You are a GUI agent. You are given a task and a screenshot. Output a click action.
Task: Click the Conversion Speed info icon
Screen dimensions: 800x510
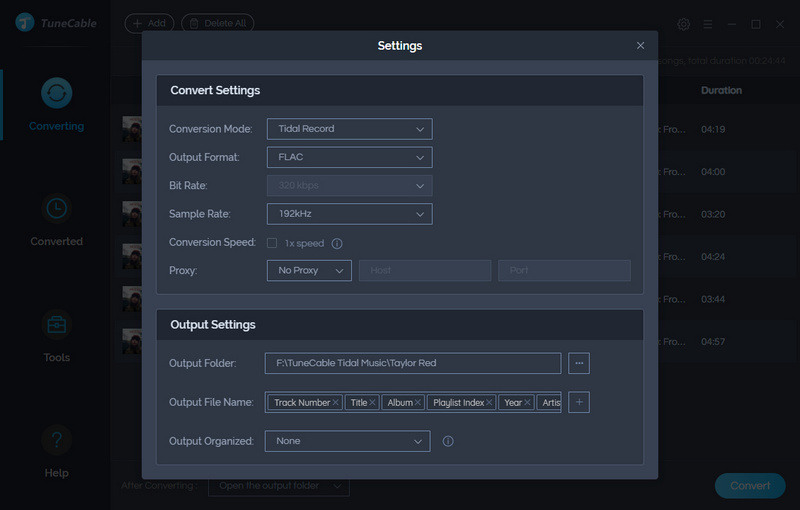tap(337, 243)
